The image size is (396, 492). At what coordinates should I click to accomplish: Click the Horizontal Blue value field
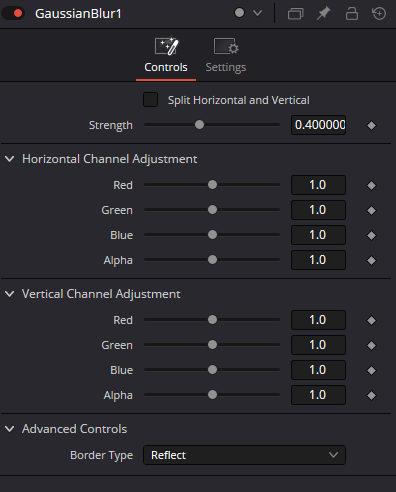[318, 235]
